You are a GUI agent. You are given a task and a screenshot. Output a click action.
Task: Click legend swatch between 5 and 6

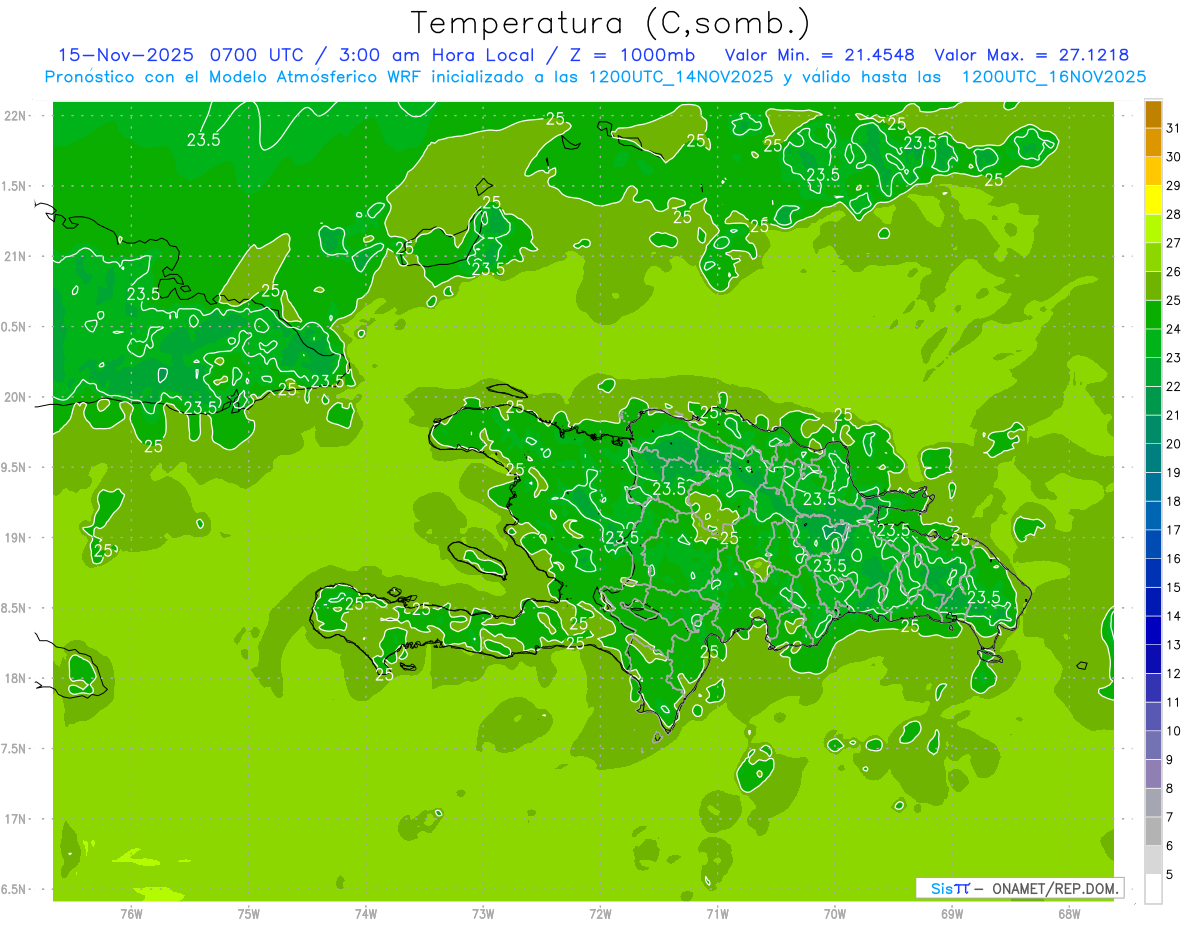tap(1153, 860)
